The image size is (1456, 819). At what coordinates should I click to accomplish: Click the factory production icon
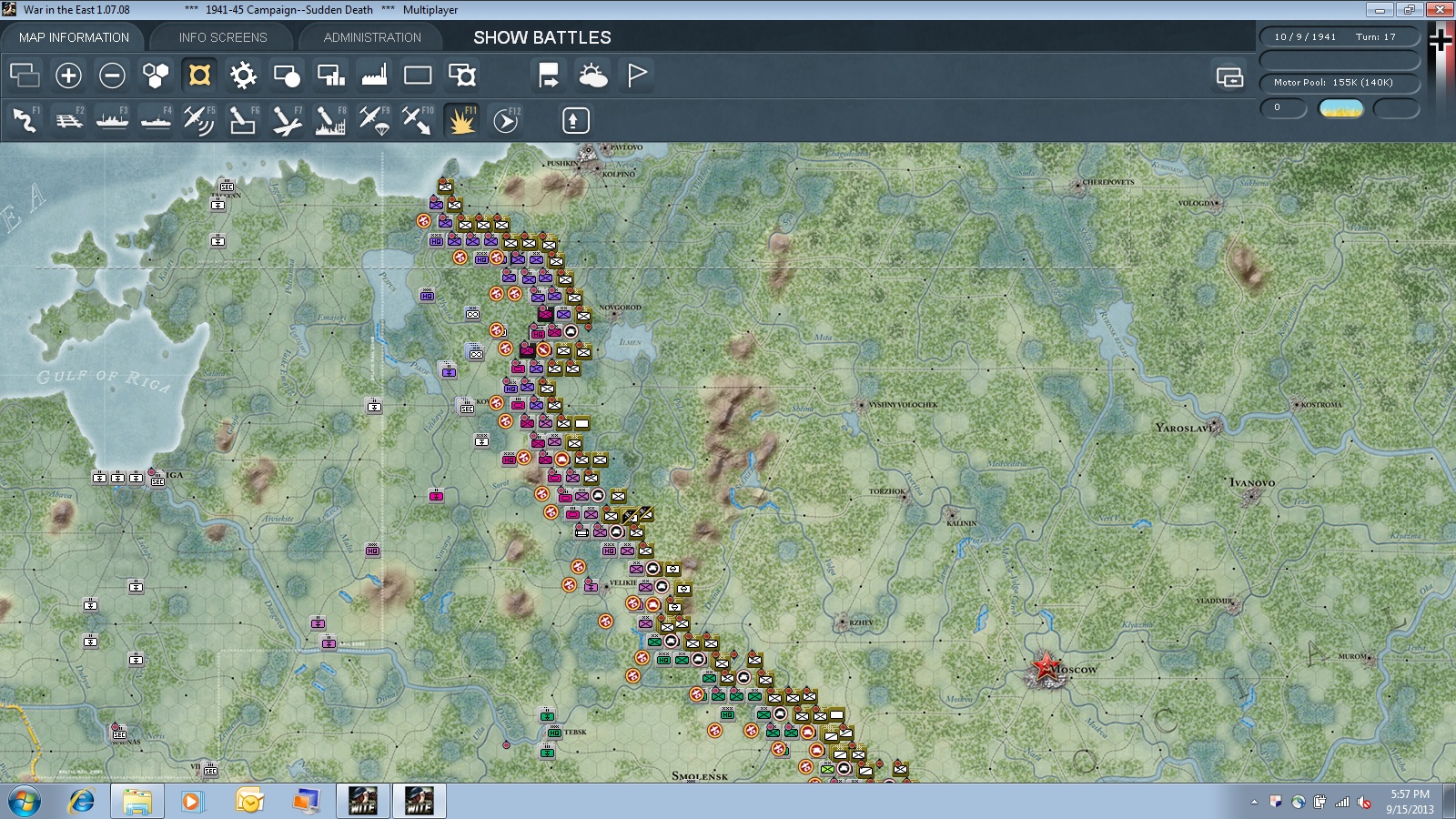(374, 76)
